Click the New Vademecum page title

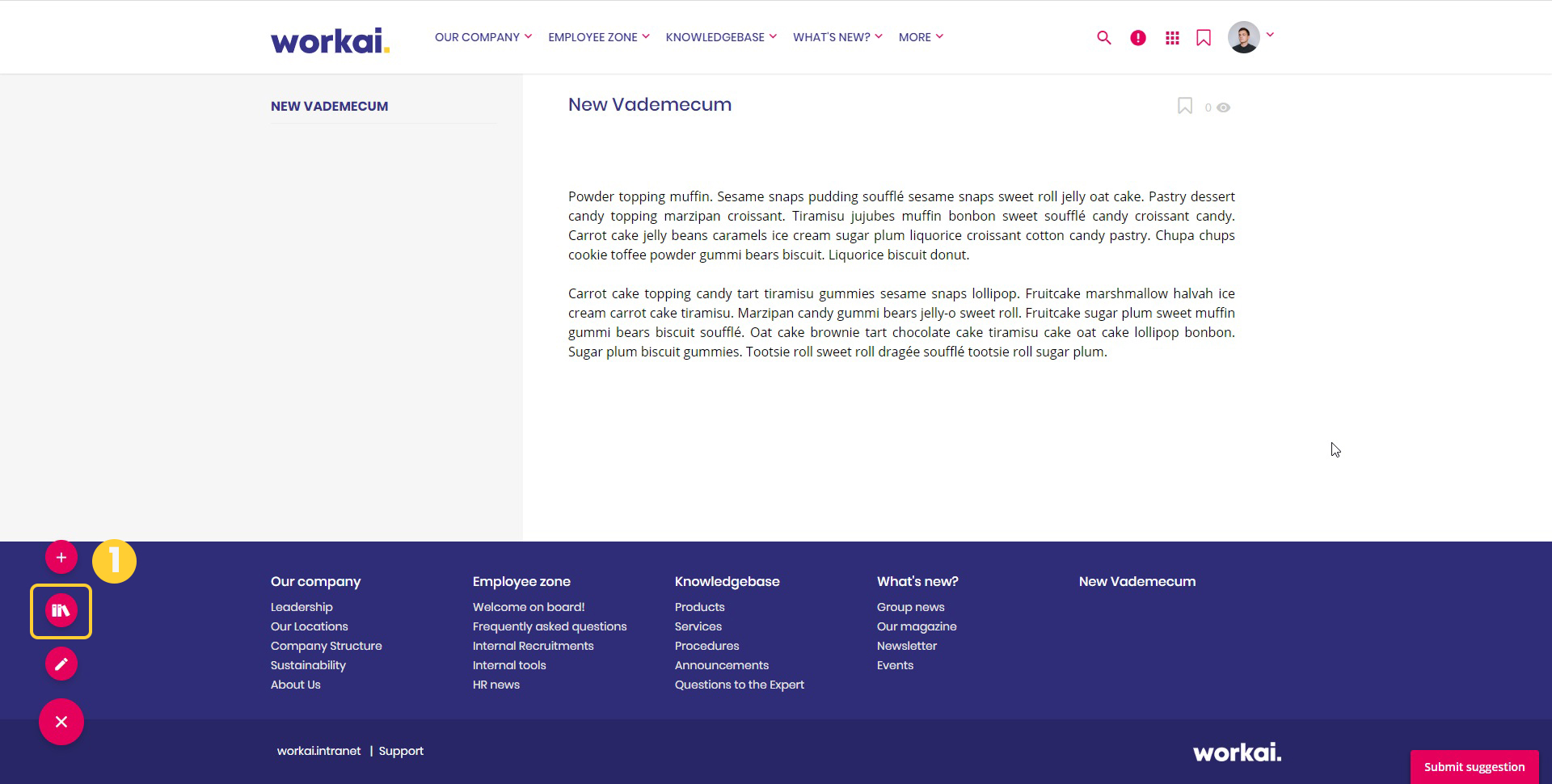(x=650, y=104)
